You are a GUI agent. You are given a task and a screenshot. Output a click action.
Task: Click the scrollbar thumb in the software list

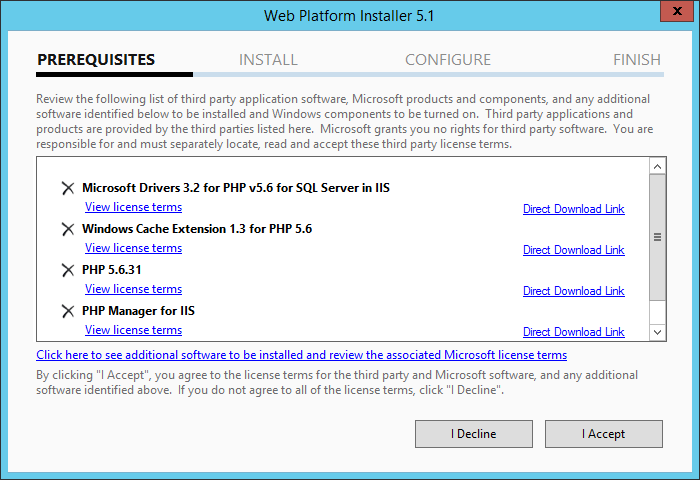[x=657, y=237]
